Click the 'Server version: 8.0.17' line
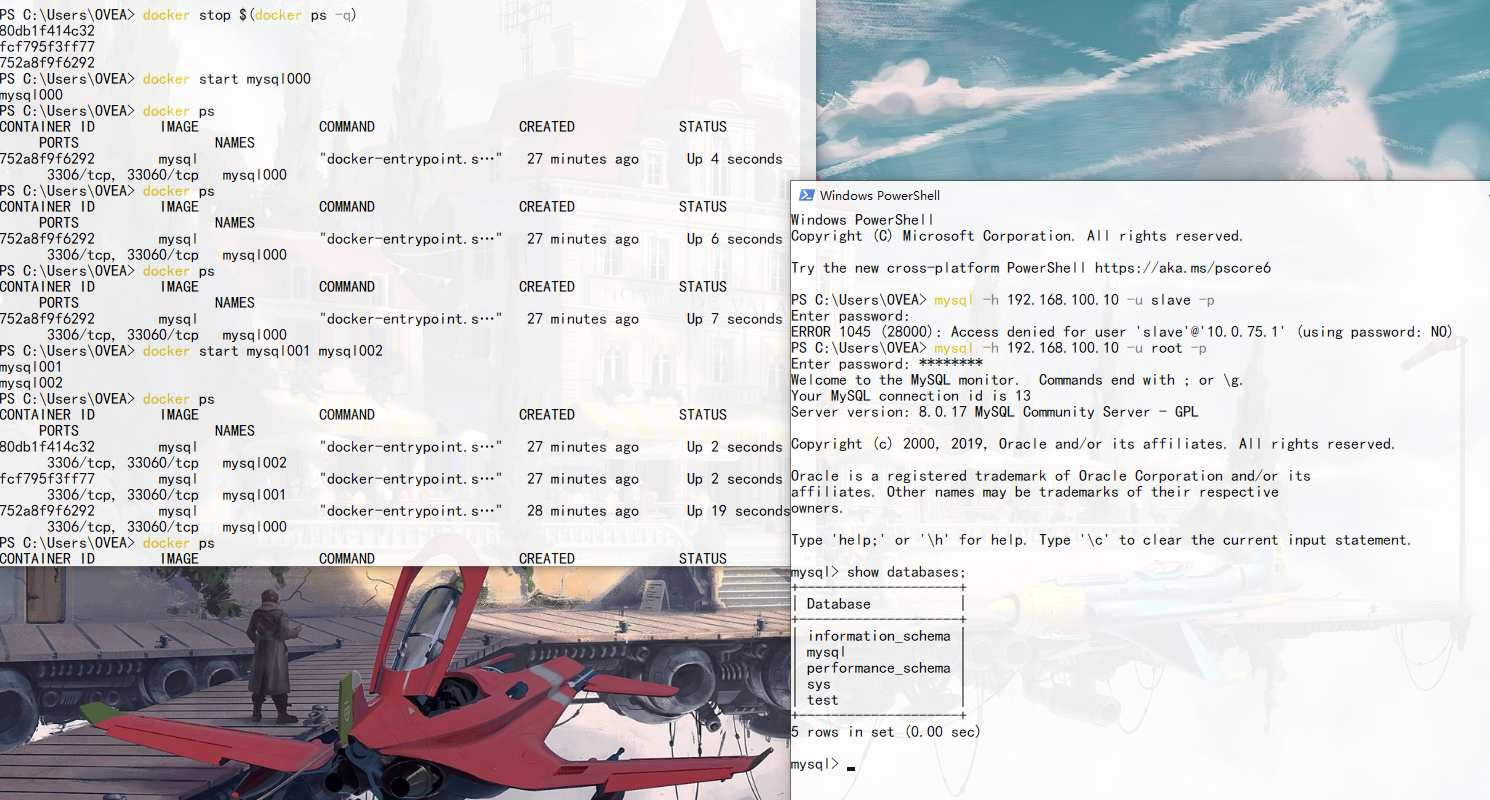 pos(995,412)
